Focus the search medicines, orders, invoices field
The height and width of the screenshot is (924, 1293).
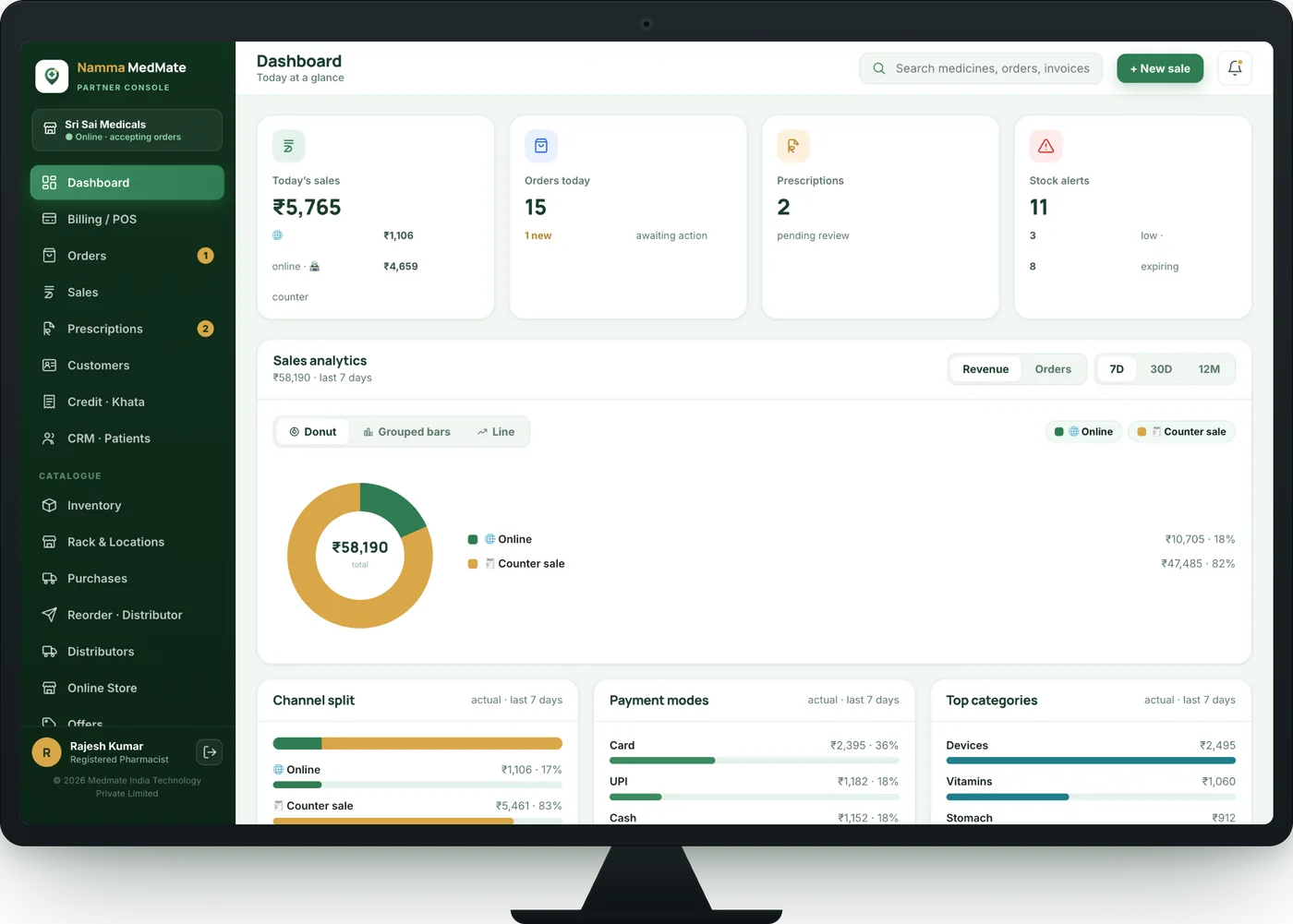tap(981, 68)
